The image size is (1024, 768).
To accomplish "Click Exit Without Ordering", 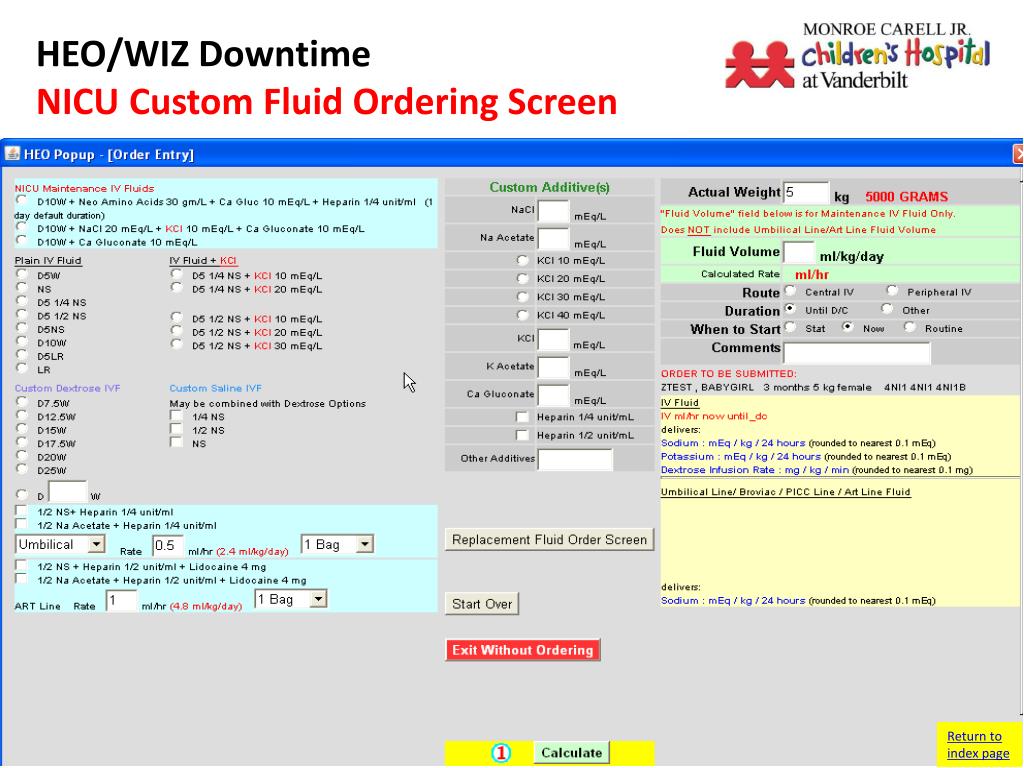I will click(x=522, y=650).
